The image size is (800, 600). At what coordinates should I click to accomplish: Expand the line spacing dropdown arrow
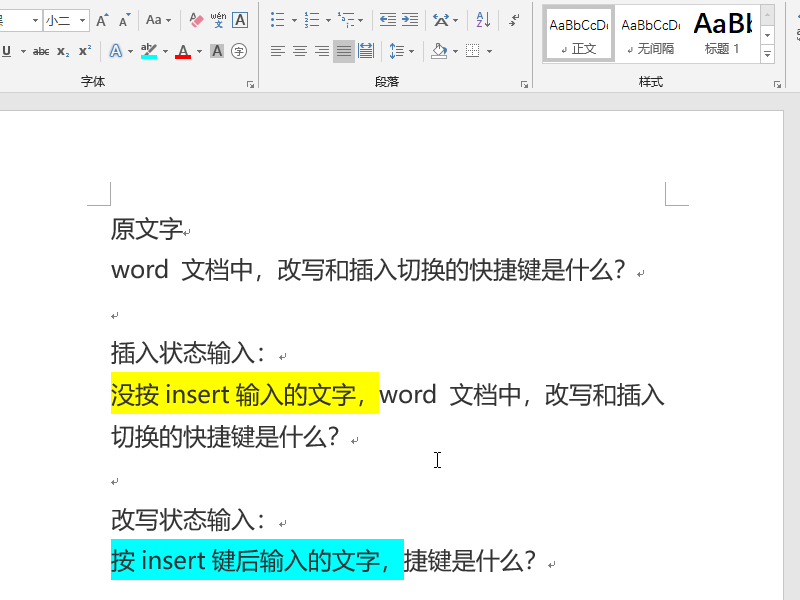(x=411, y=51)
